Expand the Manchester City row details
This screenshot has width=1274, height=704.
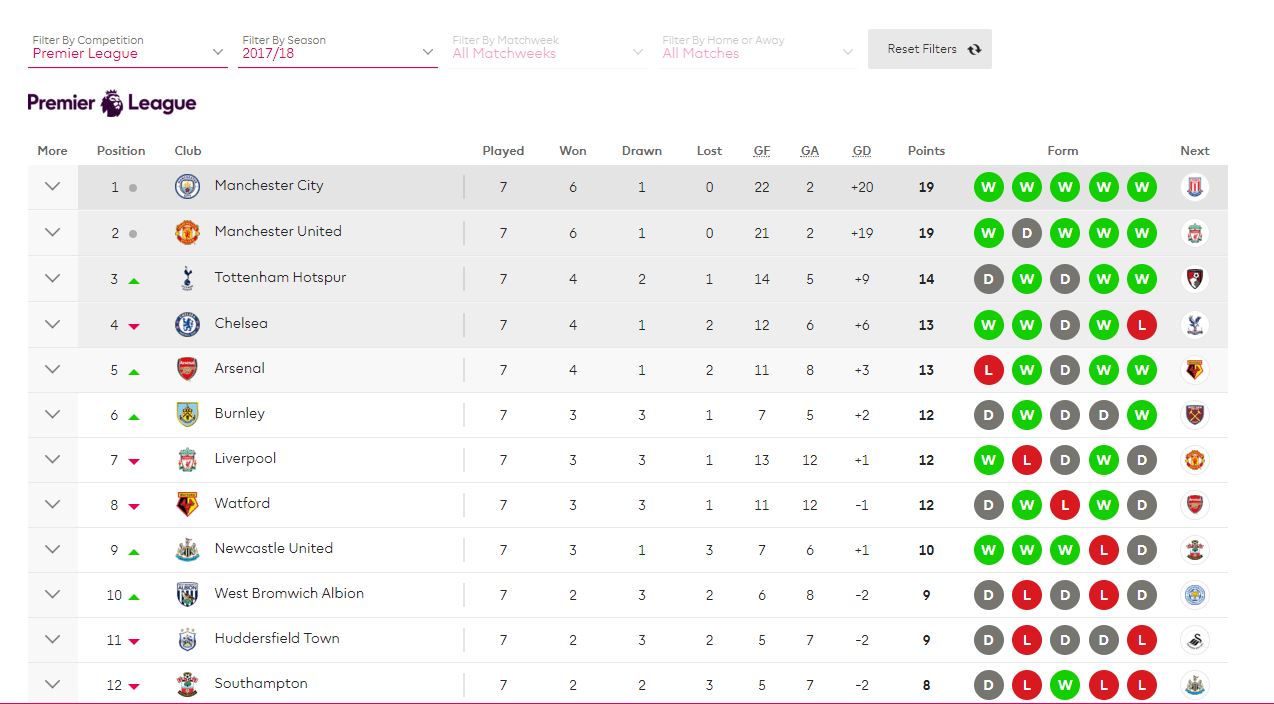click(53, 187)
